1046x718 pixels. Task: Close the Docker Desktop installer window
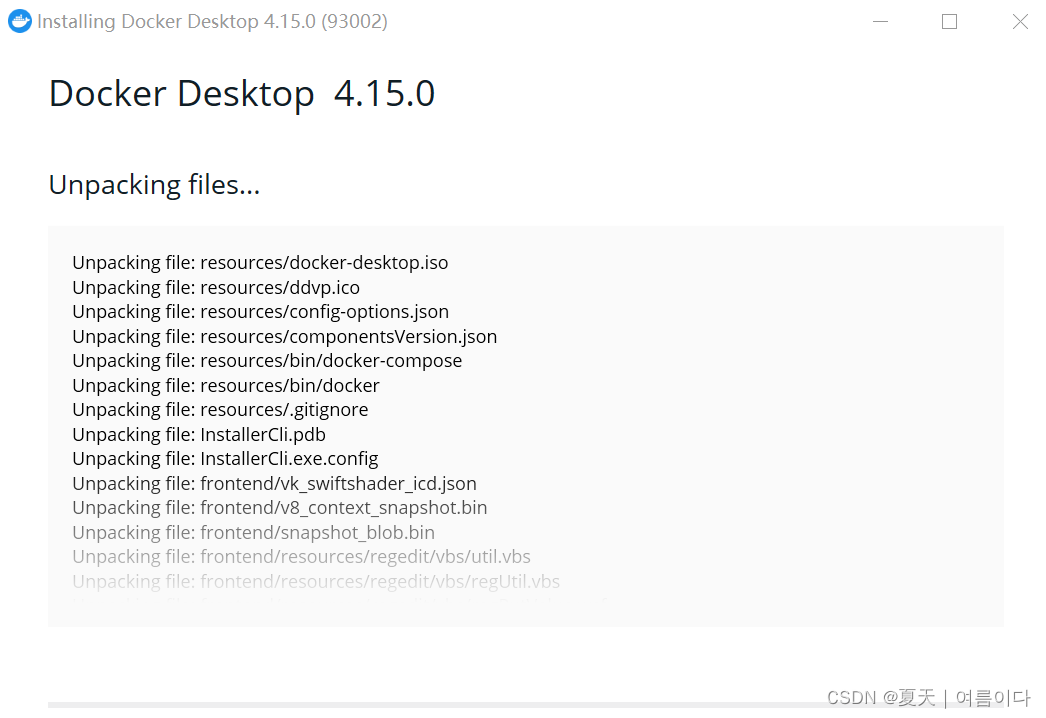1020,21
